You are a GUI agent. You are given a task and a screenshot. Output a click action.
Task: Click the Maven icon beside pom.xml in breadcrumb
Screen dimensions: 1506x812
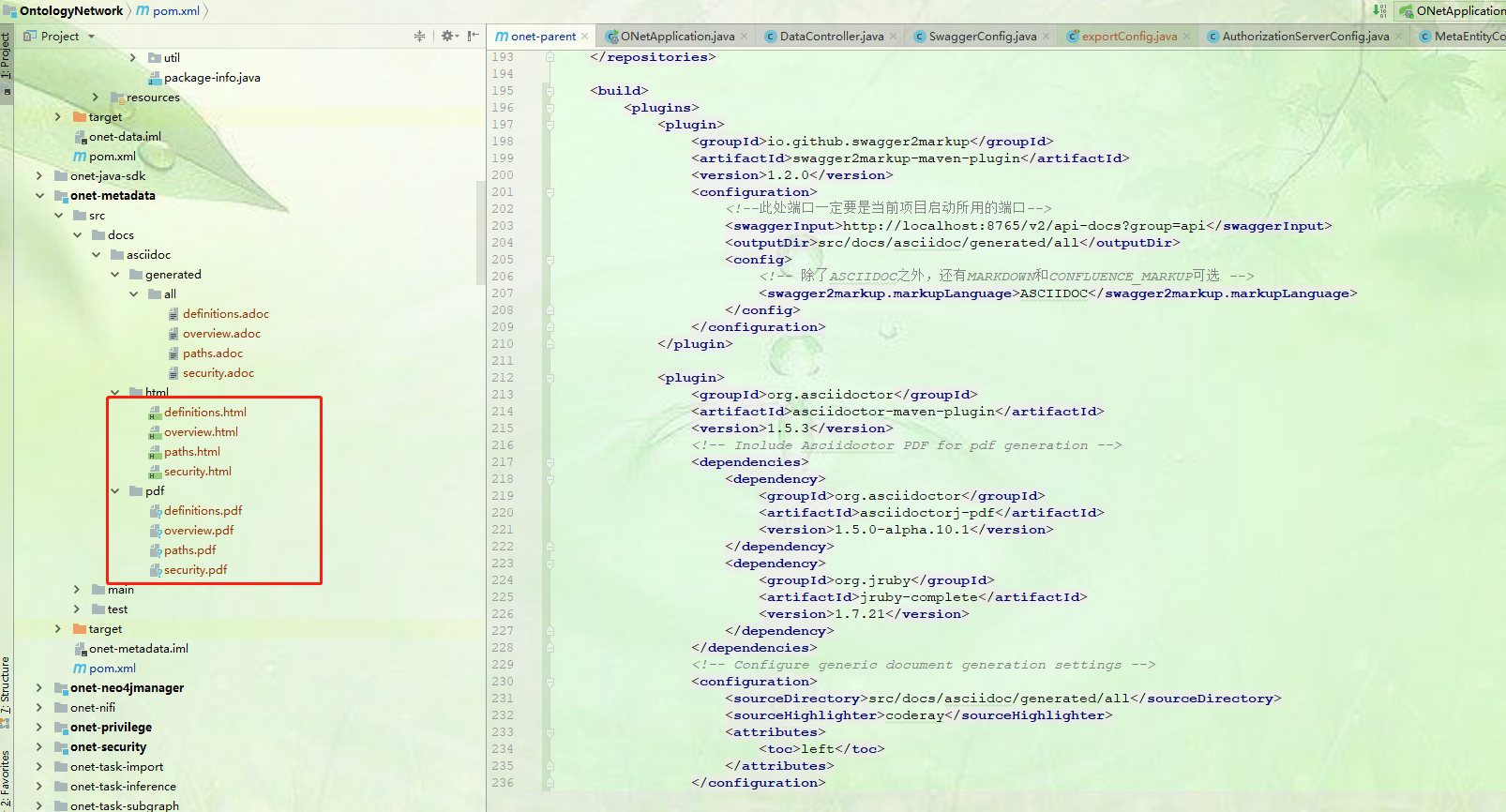143,10
